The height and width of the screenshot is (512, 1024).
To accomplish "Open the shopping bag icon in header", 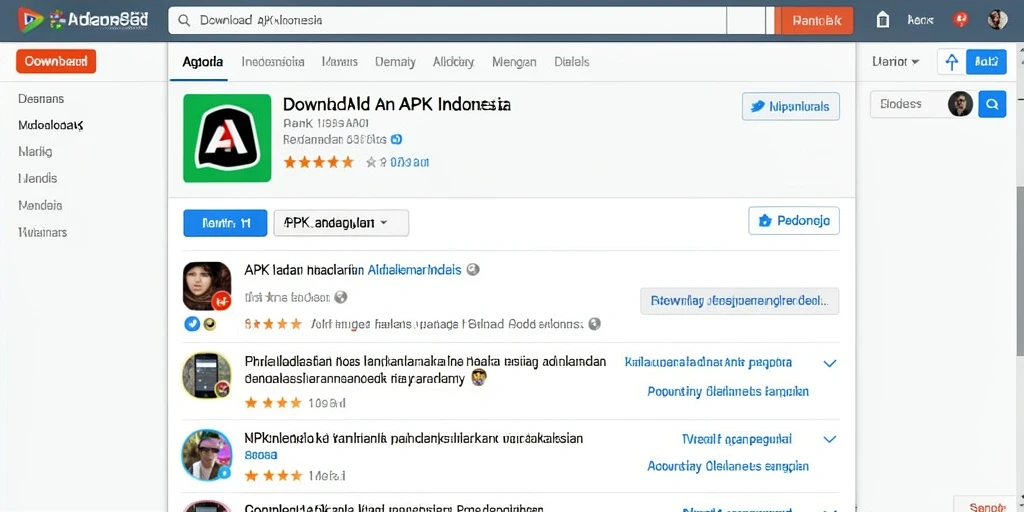I will (x=883, y=20).
